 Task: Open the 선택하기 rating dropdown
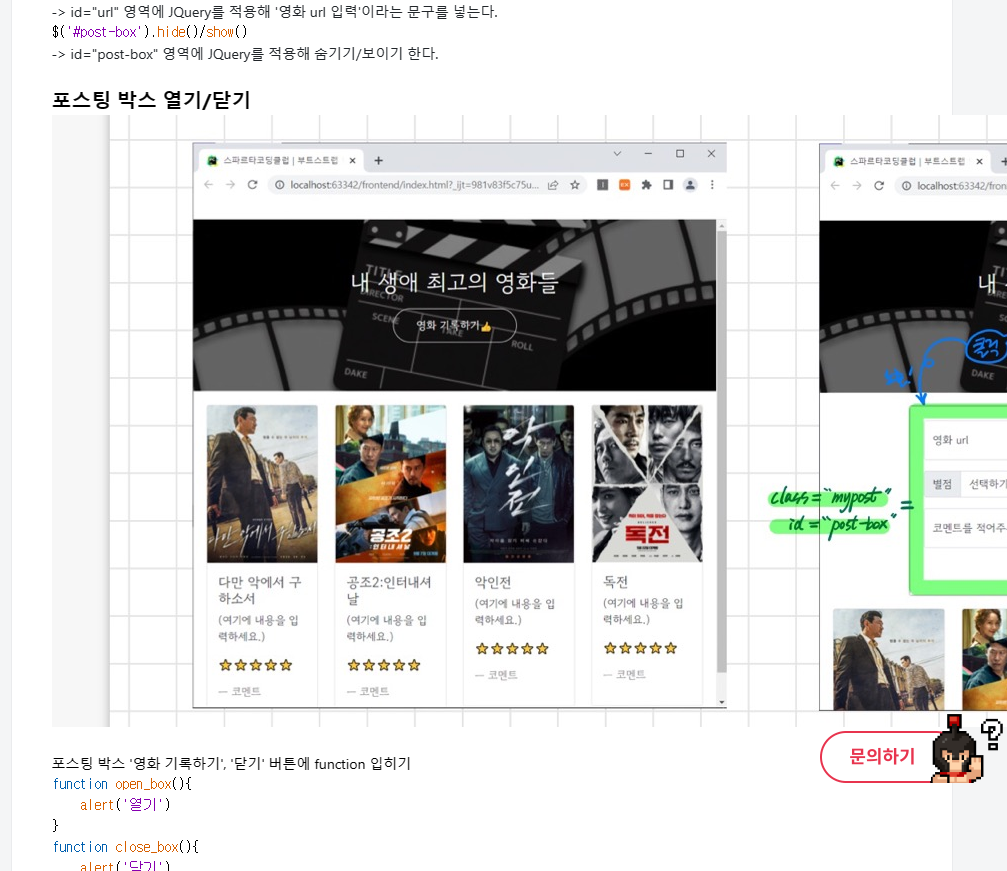click(x=984, y=484)
